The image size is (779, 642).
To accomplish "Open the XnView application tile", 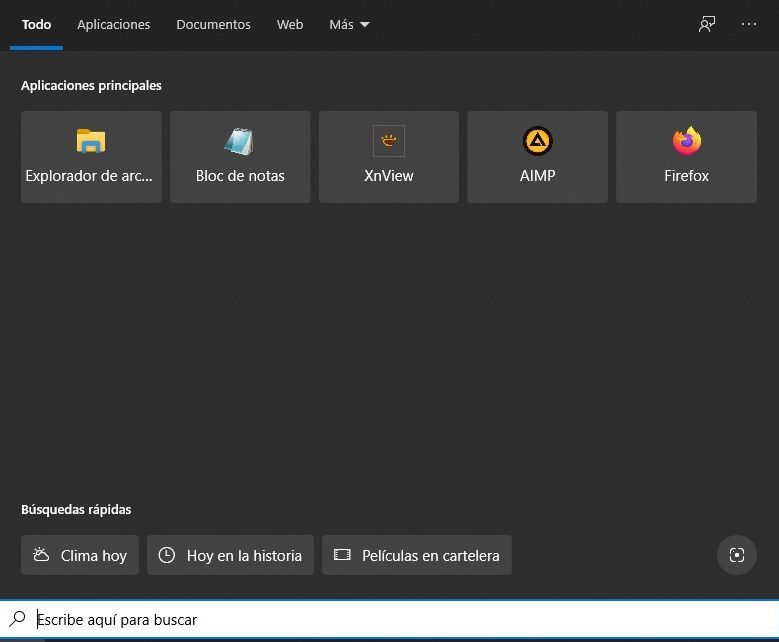I will coord(389,157).
